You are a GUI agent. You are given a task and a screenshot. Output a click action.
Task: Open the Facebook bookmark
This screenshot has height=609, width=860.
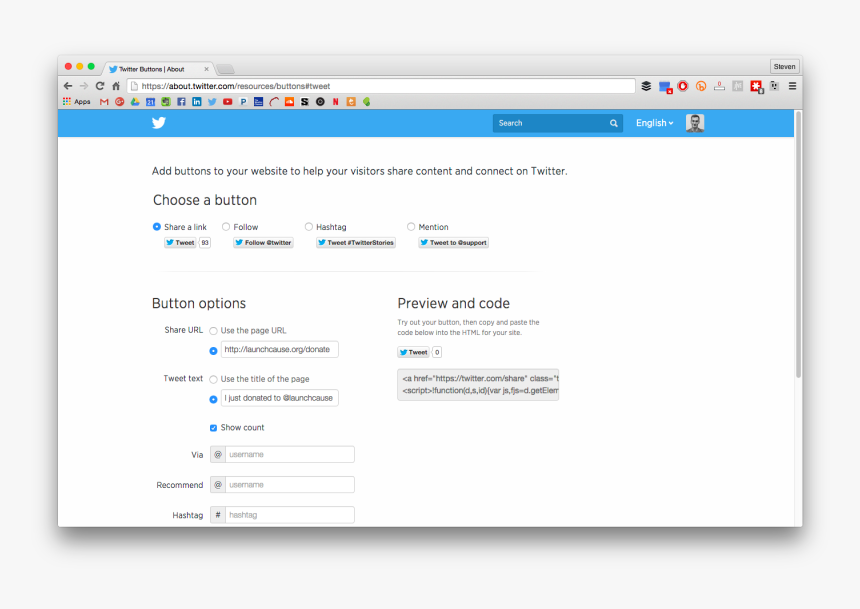coord(181,102)
